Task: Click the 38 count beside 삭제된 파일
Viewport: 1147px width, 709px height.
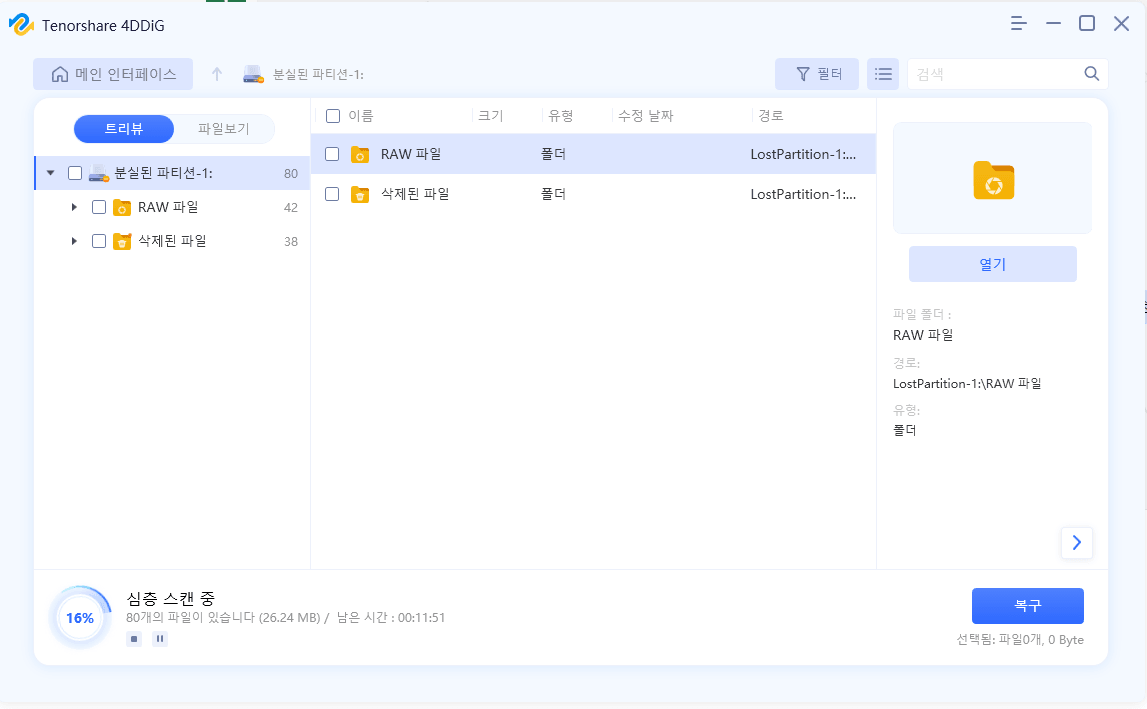Action: click(291, 241)
